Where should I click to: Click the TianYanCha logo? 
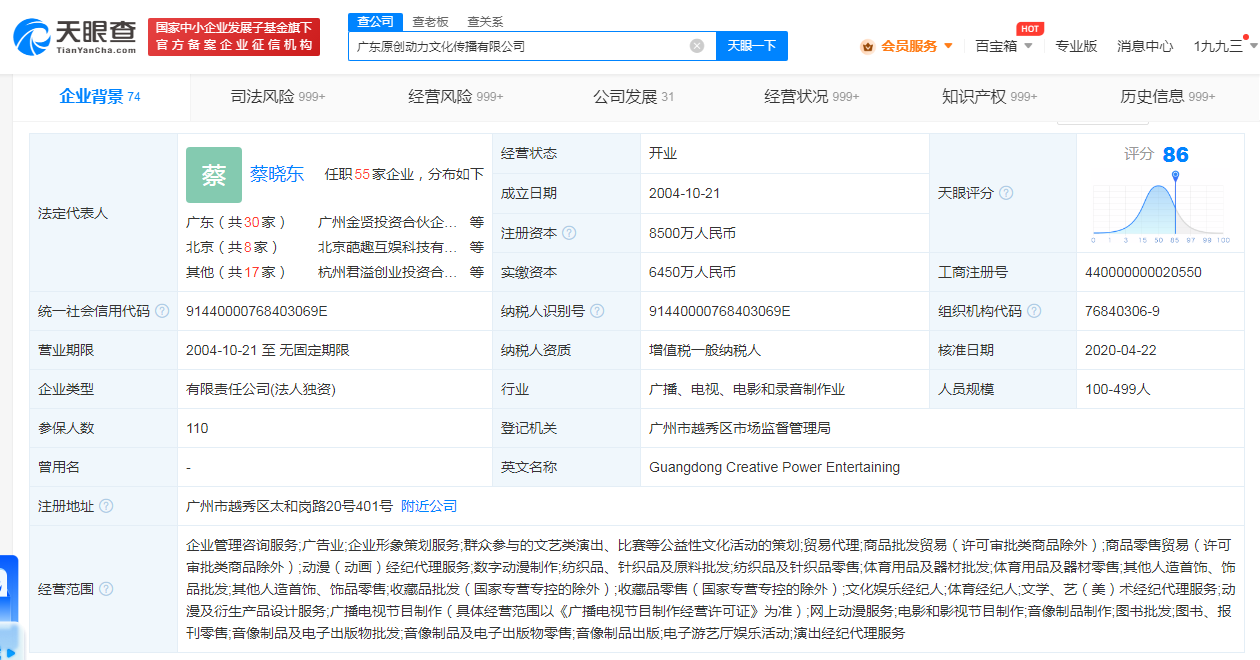pyautogui.click(x=75, y=36)
